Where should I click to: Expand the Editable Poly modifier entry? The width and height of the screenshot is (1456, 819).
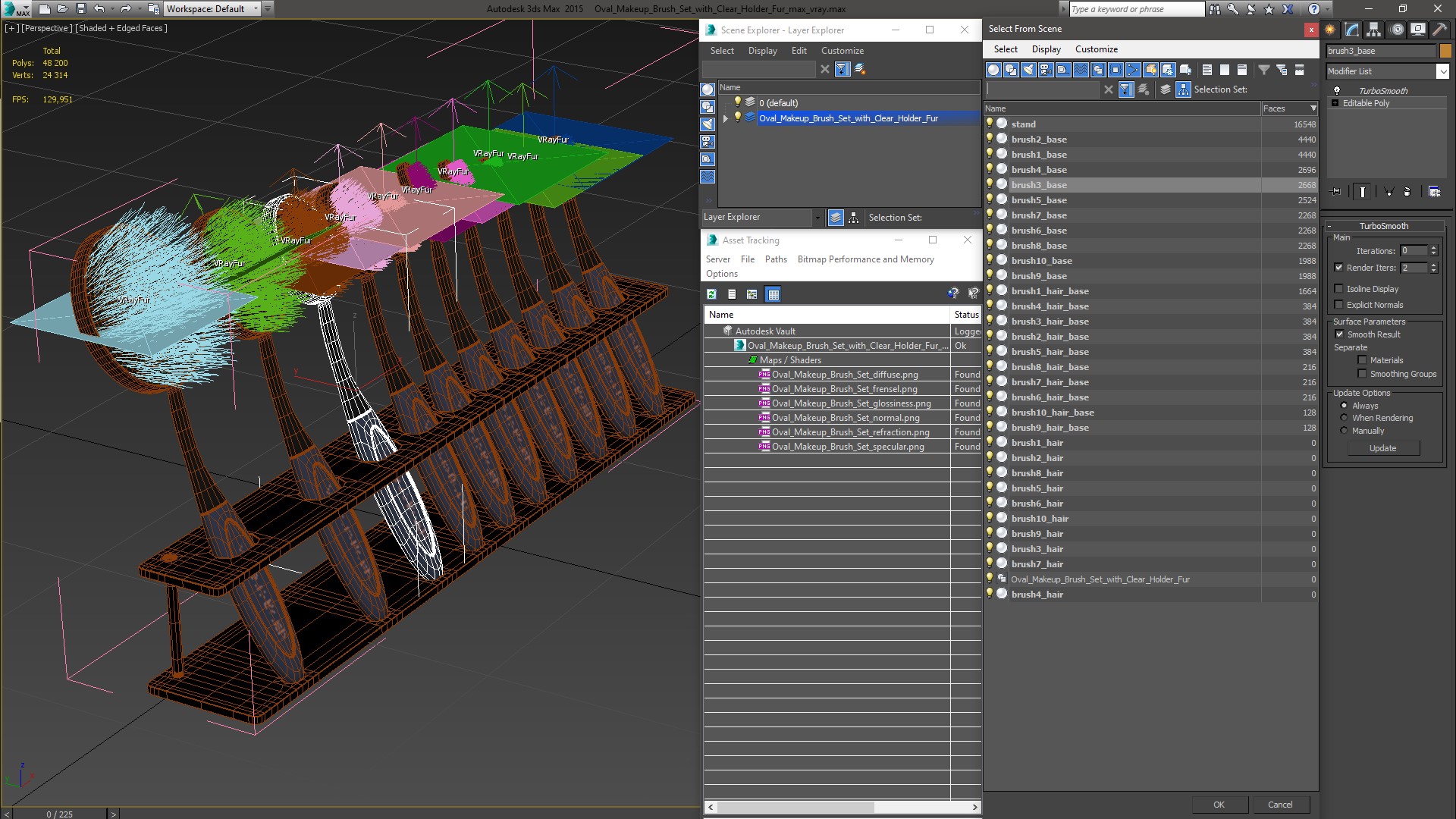[1335, 103]
